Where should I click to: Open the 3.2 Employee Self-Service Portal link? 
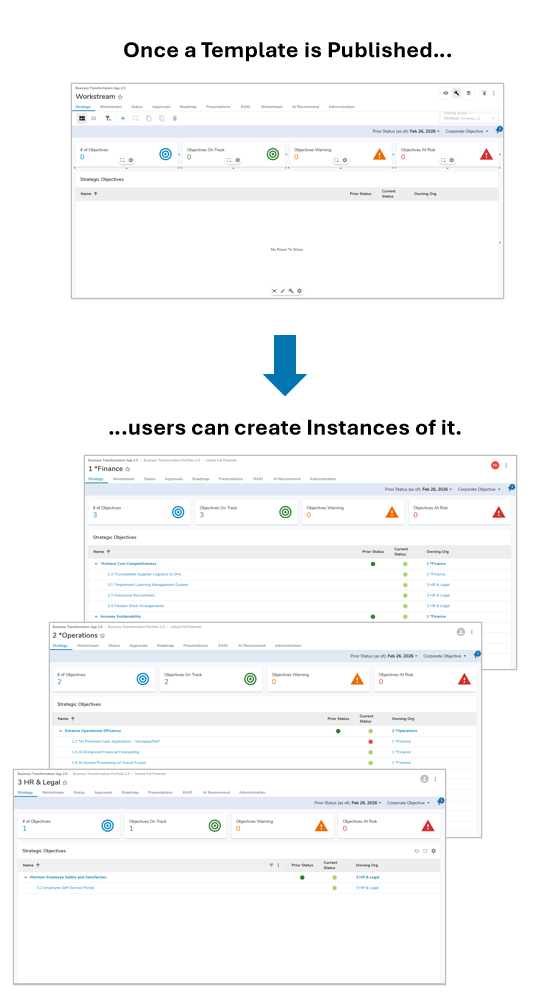coord(65,888)
